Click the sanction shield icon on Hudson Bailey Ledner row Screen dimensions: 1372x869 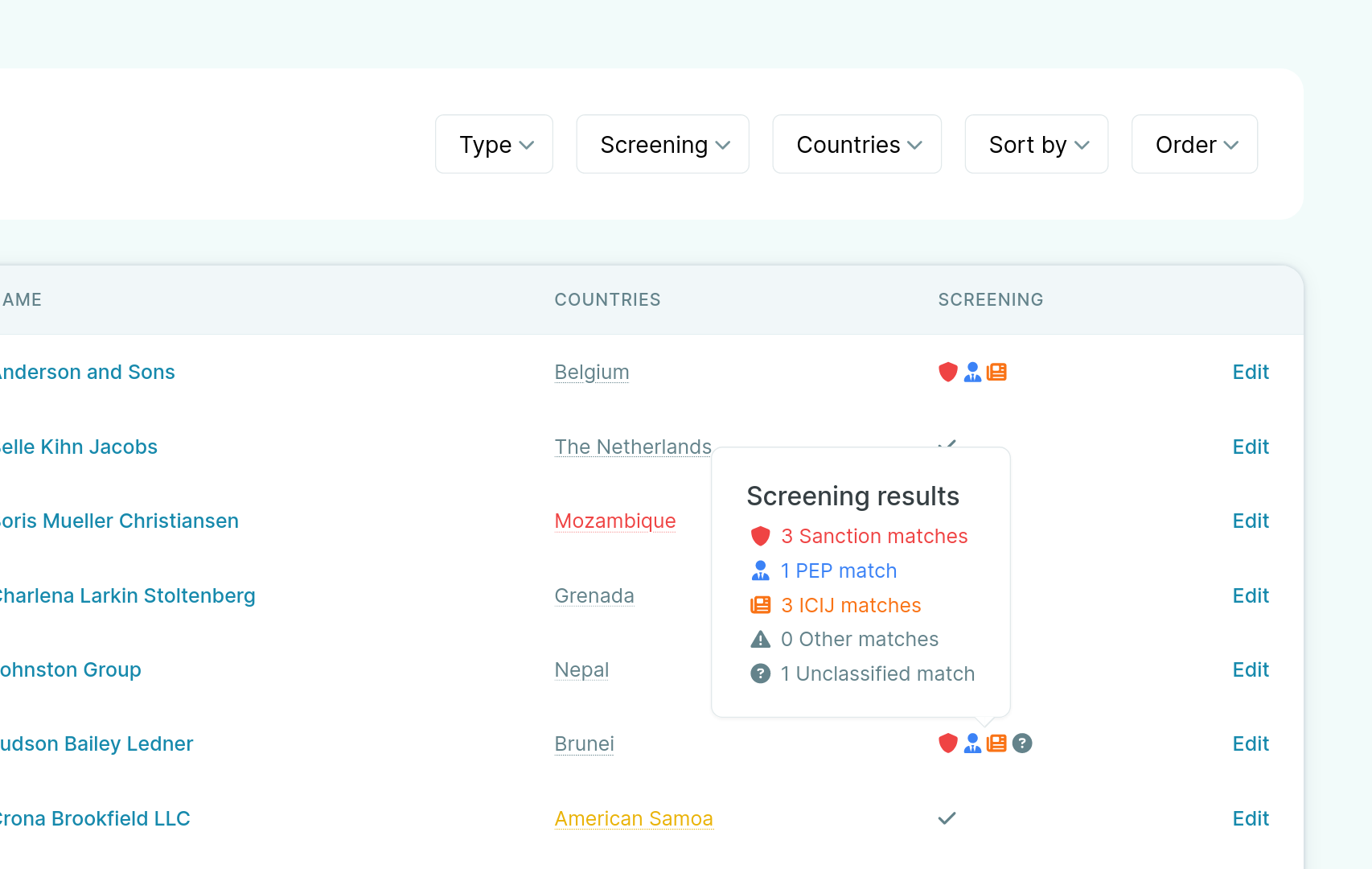948,743
